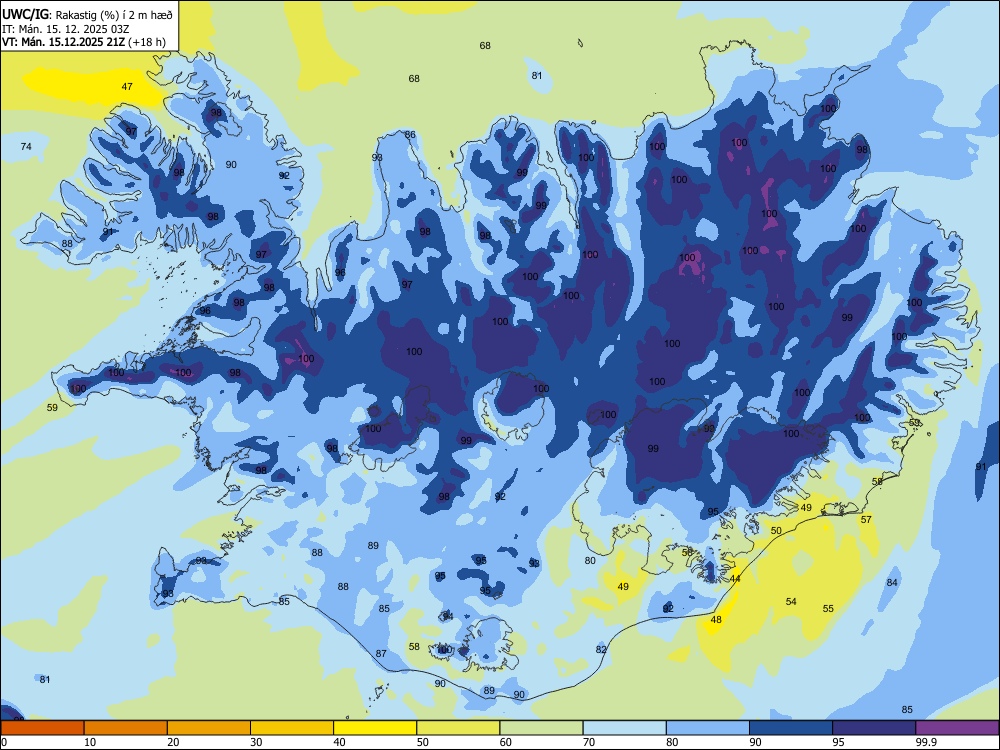1000x750 pixels.
Task: Click the '44' humidity value on the map
Action: 735,578
